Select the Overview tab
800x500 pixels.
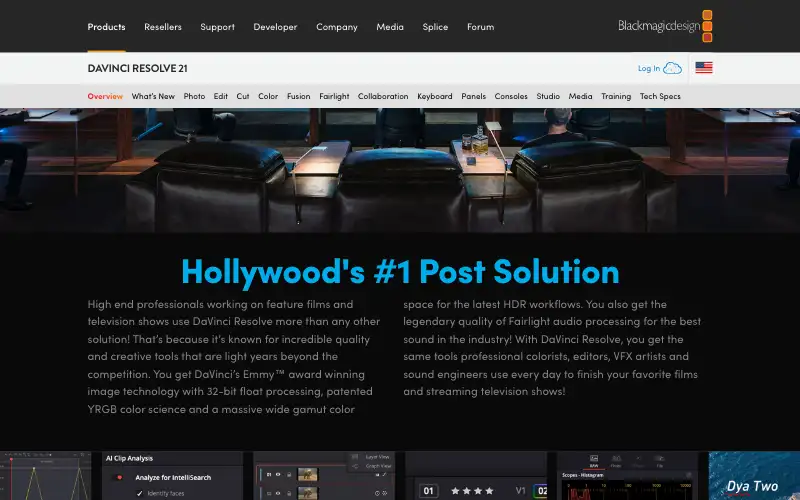(x=105, y=96)
